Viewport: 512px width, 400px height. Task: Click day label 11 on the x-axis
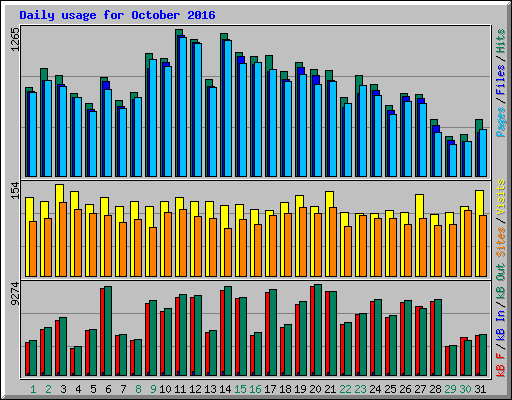click(180, 389)
